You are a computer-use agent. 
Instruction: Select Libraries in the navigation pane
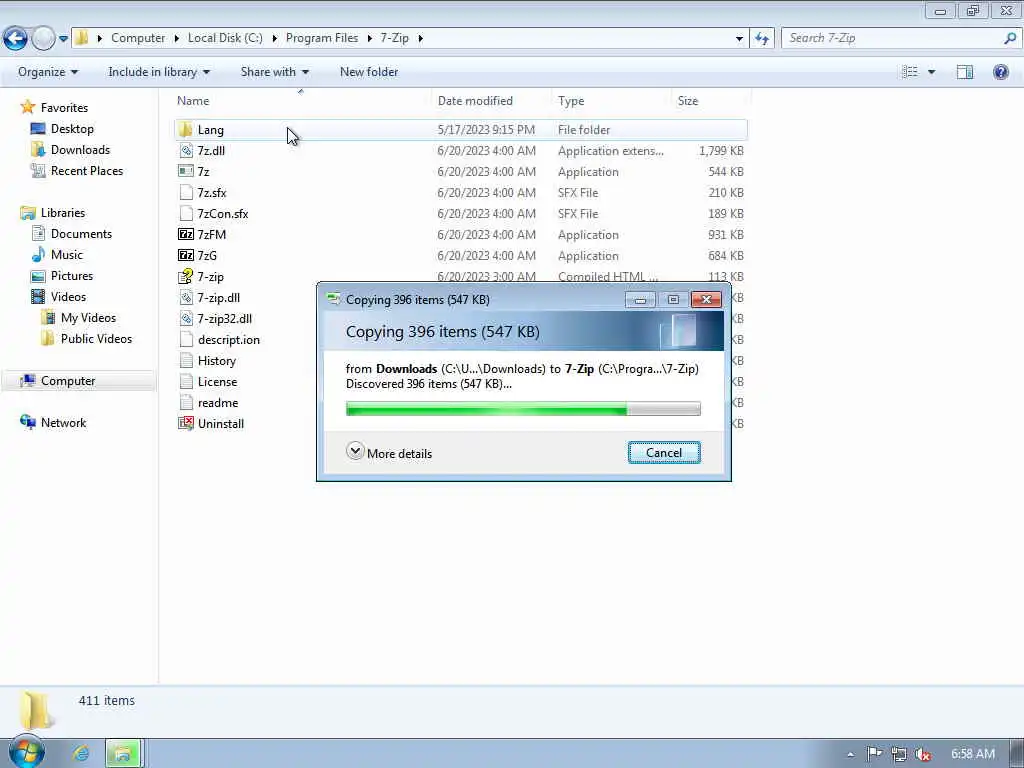tap(63, 213)
